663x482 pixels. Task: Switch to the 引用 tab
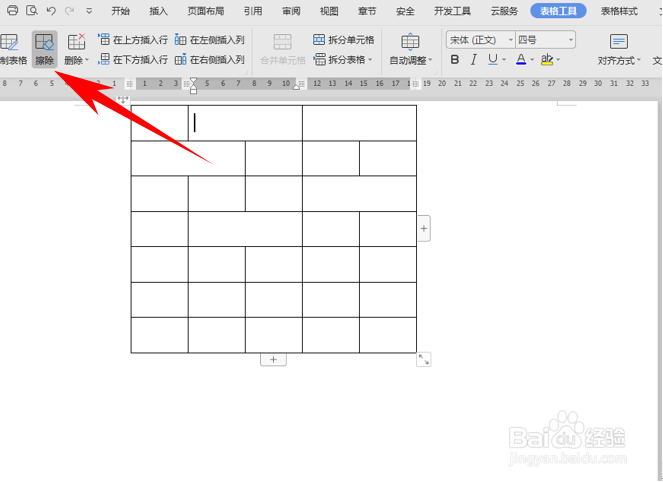coord(253,11)
